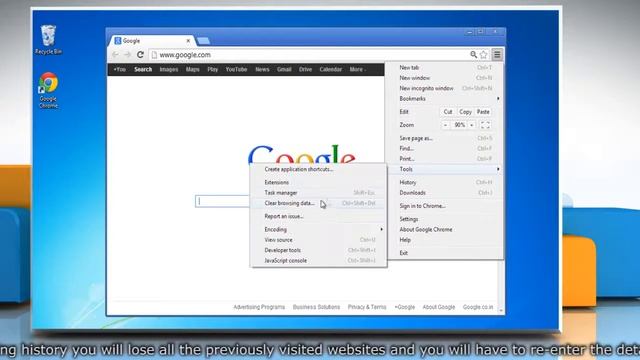Image resolution: width=640 pixels, height=360 pixels.
Task: Click the browser back arrow
Action: click(x=115, y=55)
